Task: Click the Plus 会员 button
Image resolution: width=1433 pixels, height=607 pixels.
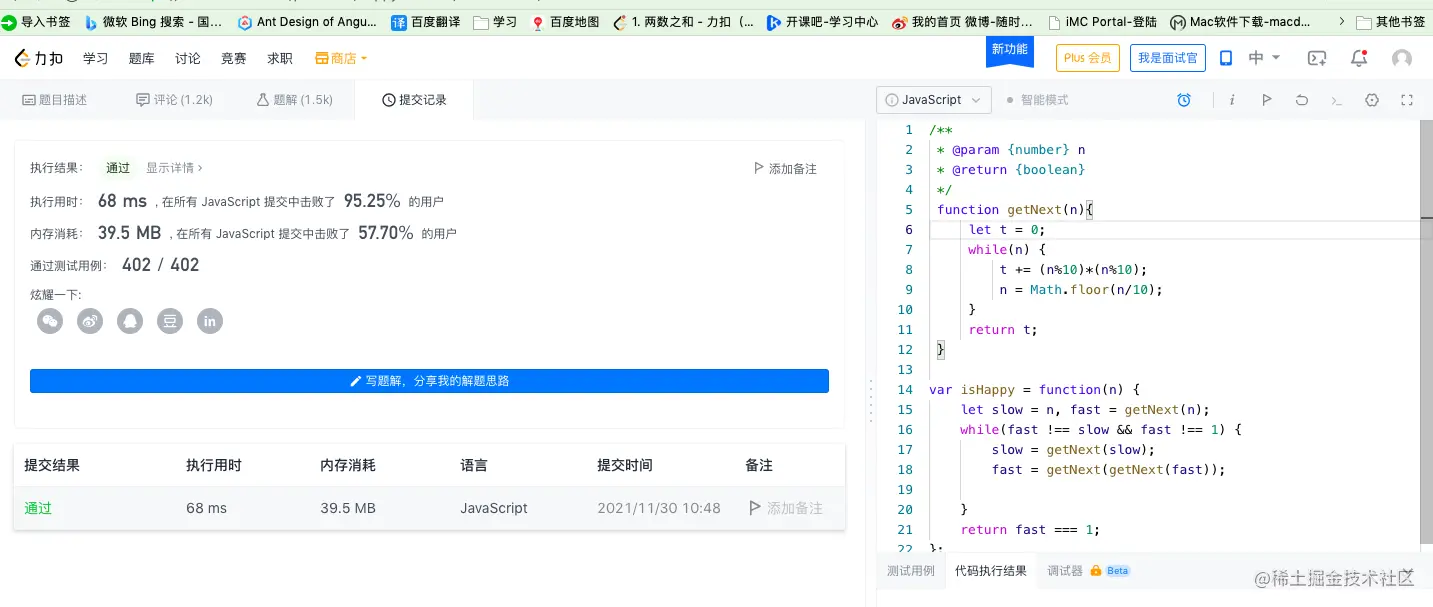Action: (x=1088, y=58)
